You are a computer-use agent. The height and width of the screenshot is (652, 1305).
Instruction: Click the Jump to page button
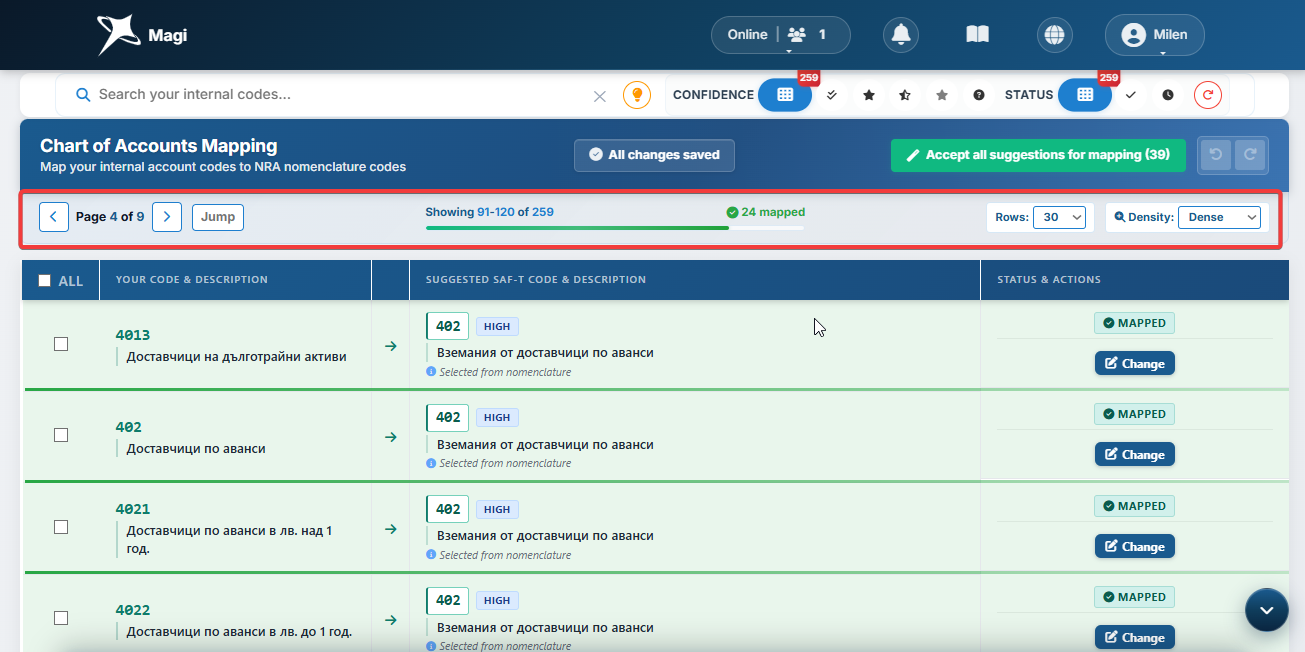point(218,217)
